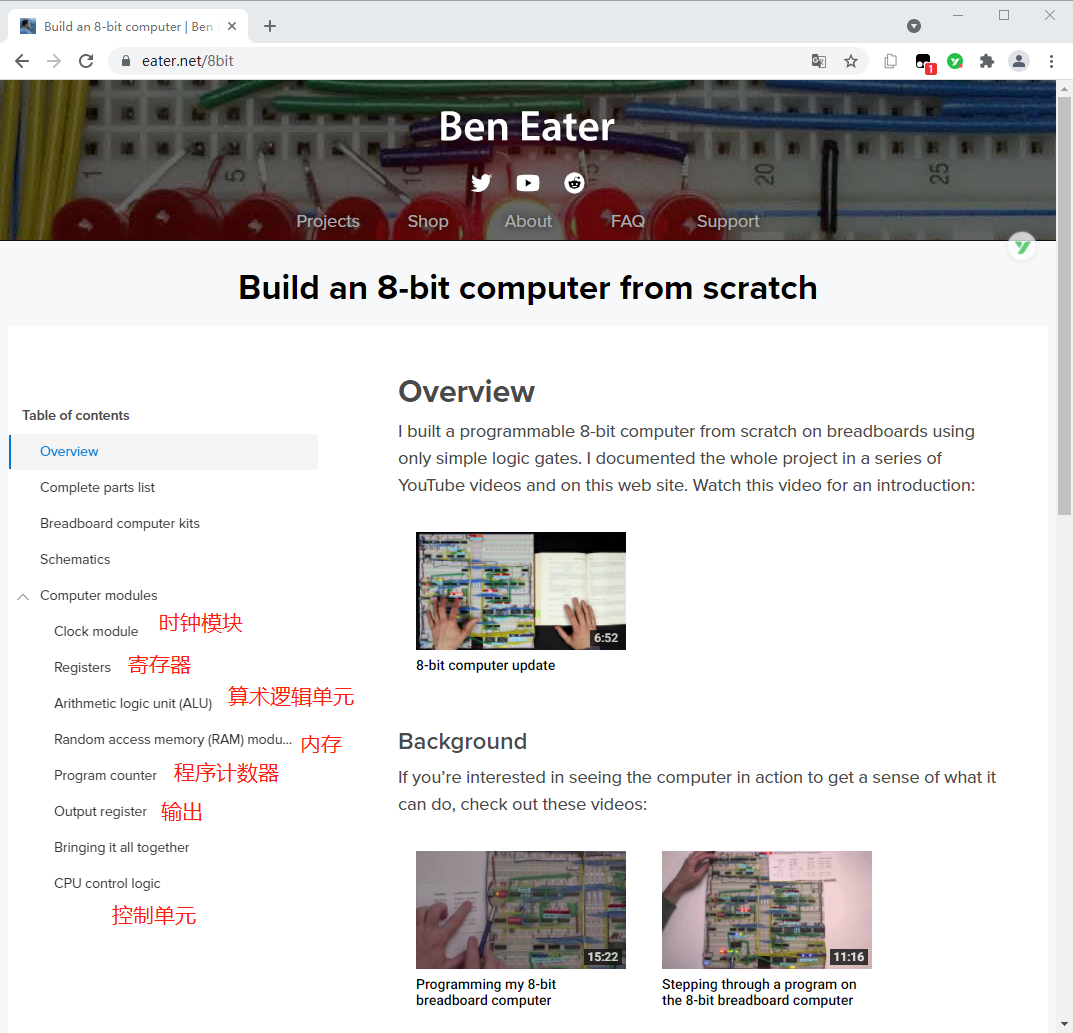Image resolution: width=1073 pixels, height=1033 pixels.
Task: Click the 8-bit computer update caption
Action: 485,665
